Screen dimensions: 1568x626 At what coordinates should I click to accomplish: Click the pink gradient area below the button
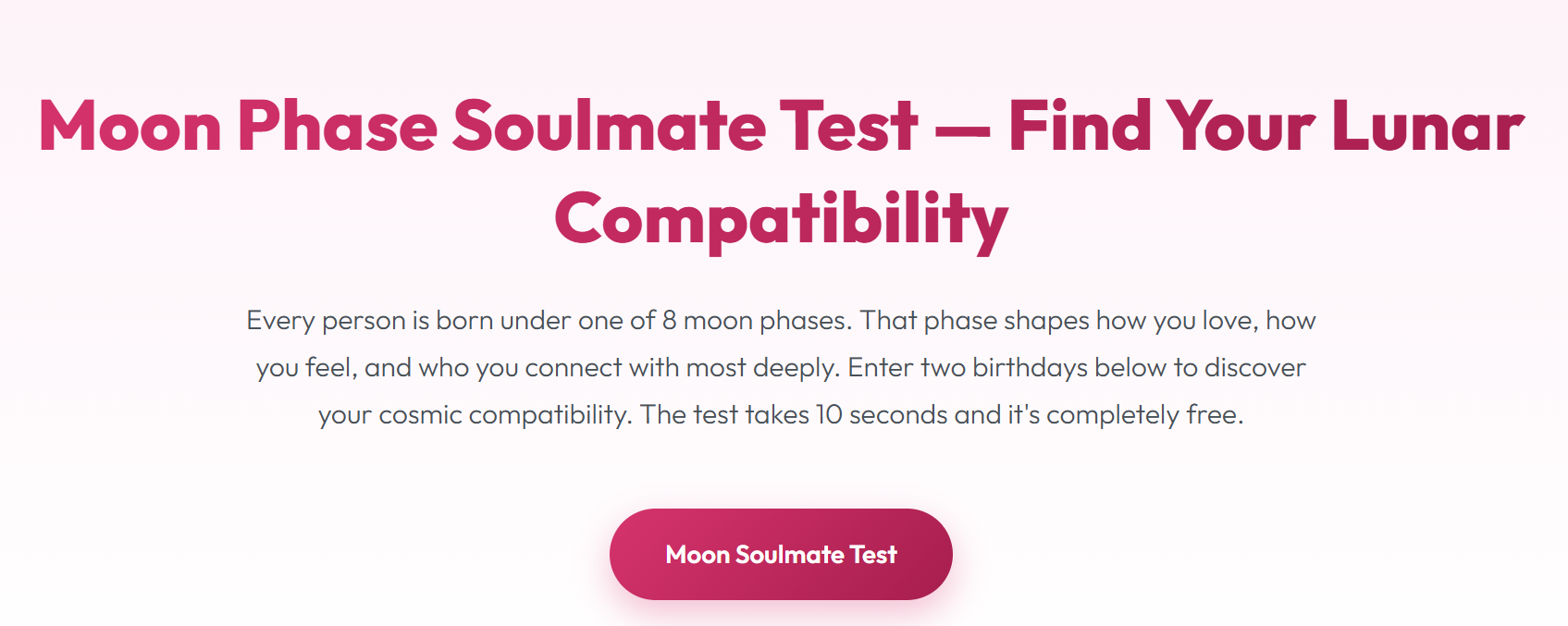coord(782,615)
